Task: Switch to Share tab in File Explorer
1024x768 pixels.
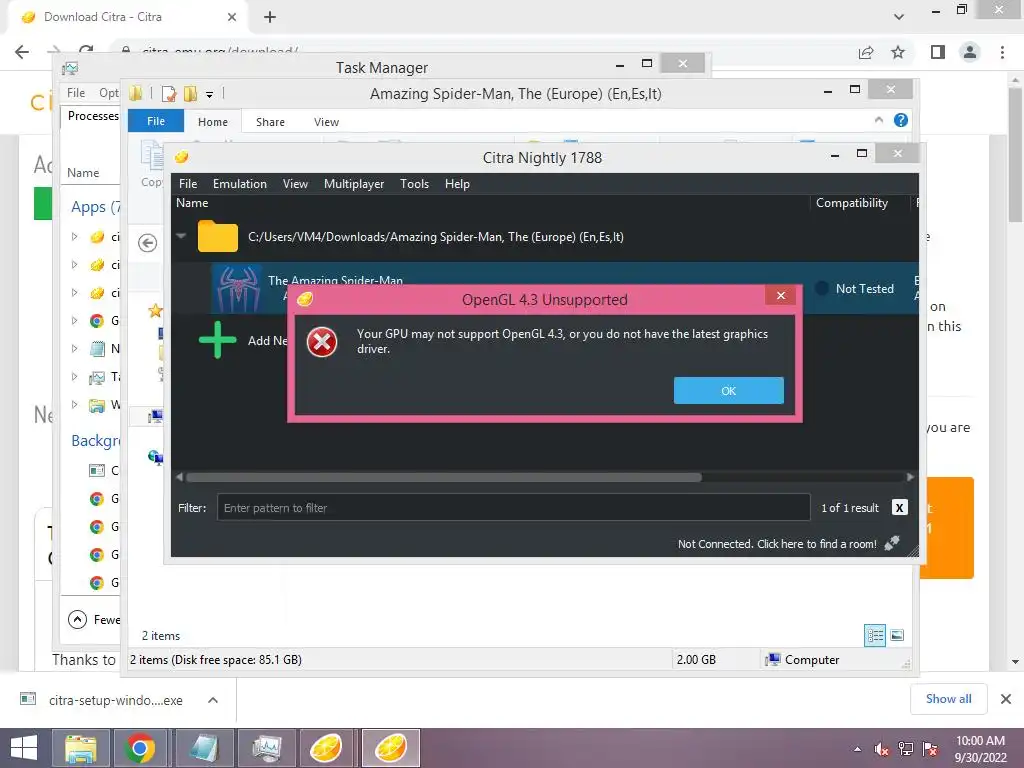Action: (x=270, y=121)
